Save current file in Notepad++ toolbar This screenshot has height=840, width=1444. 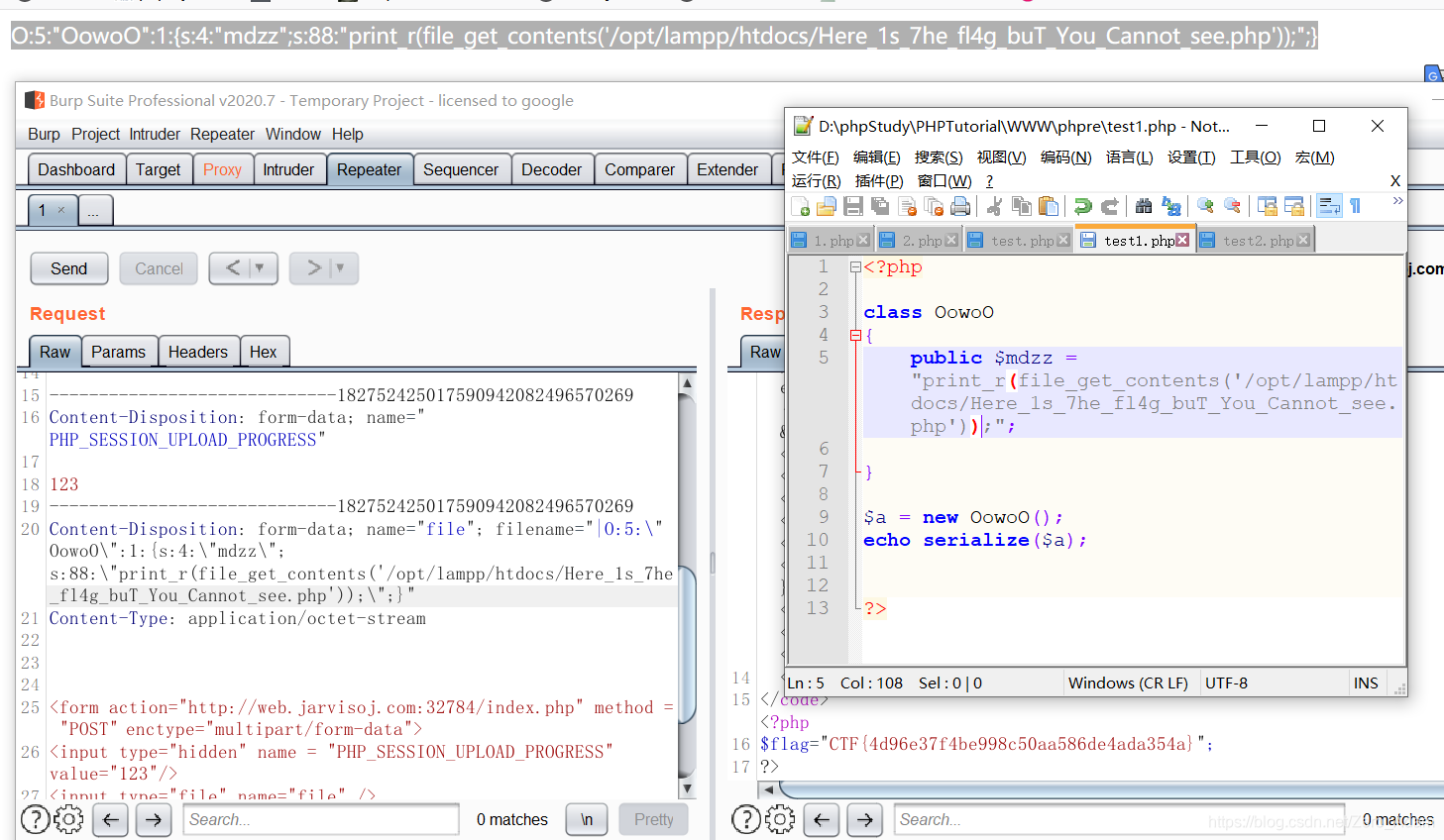coord(853,206)
